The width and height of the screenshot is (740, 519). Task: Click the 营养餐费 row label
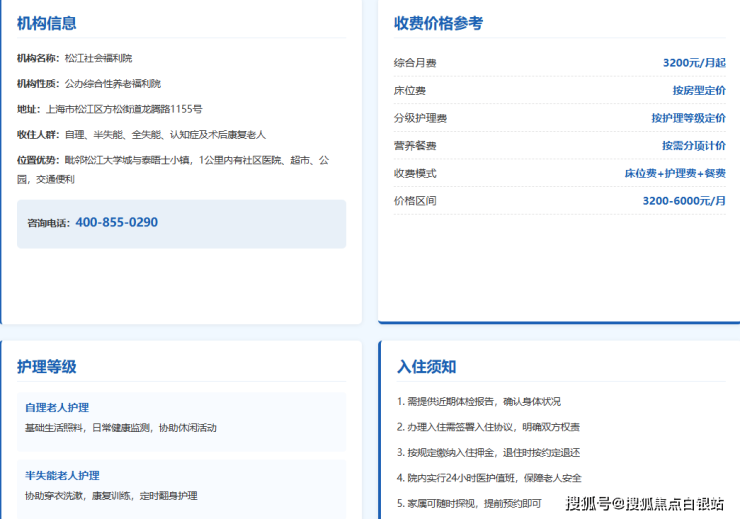click(x=415, y=145)
